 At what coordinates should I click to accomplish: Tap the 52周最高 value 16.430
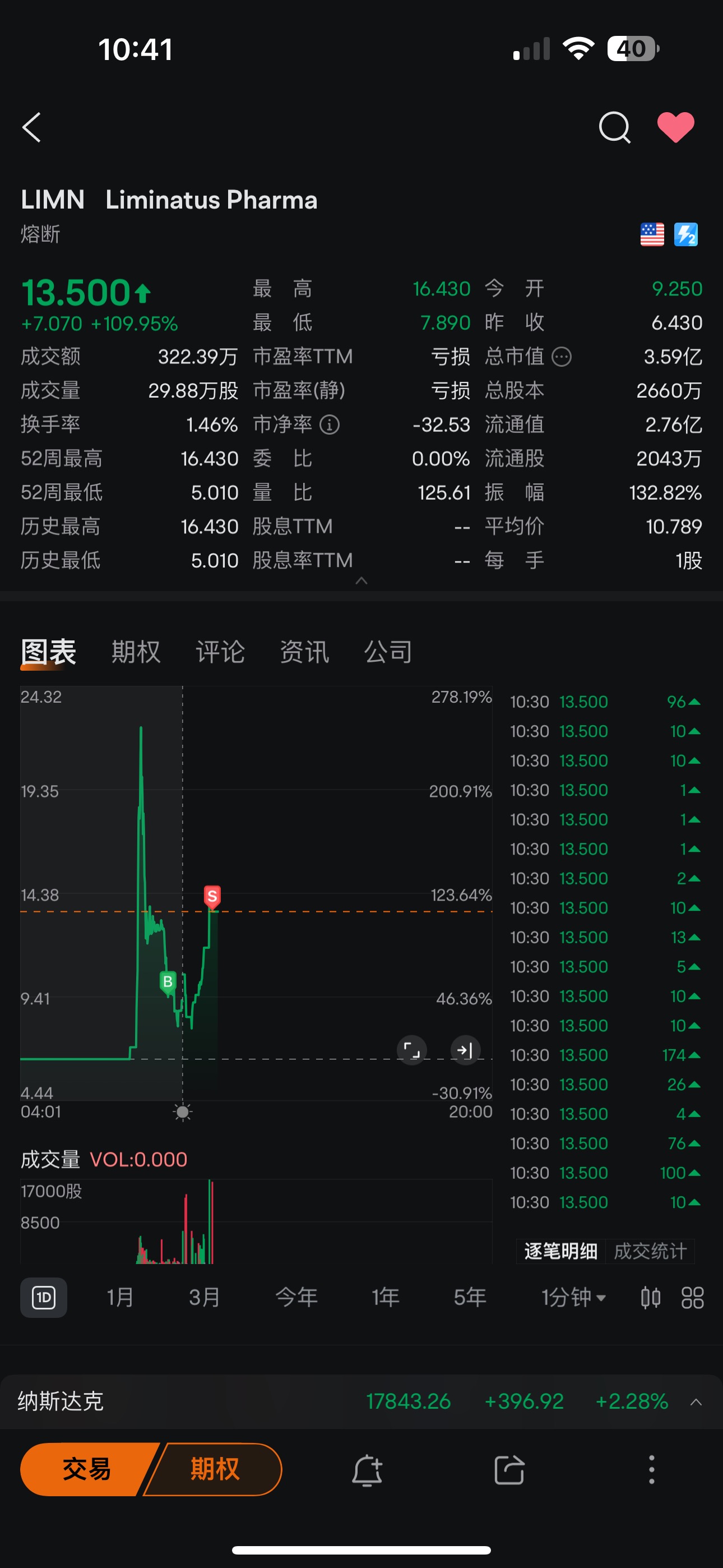coord(210,458)
